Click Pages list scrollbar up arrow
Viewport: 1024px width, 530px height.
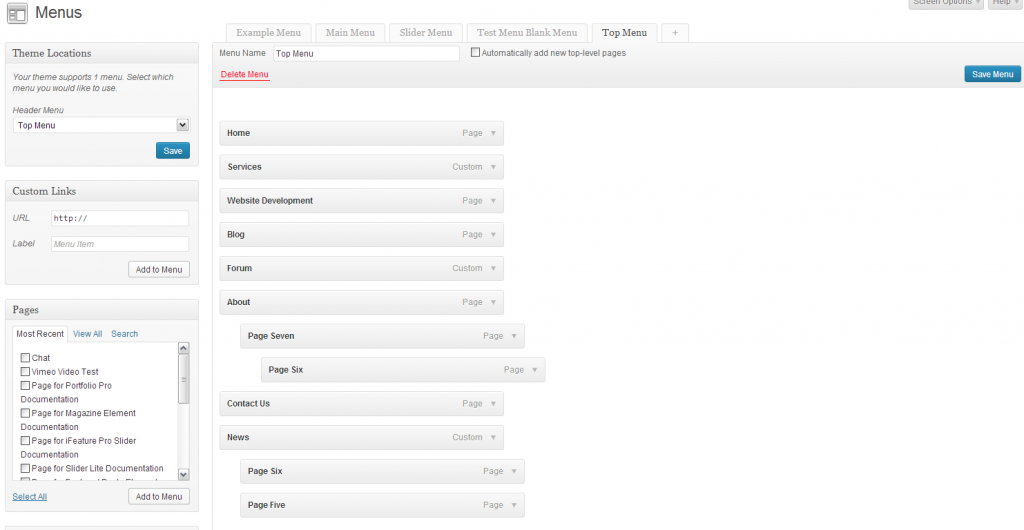pyautogui.click(x=184, y=348)
